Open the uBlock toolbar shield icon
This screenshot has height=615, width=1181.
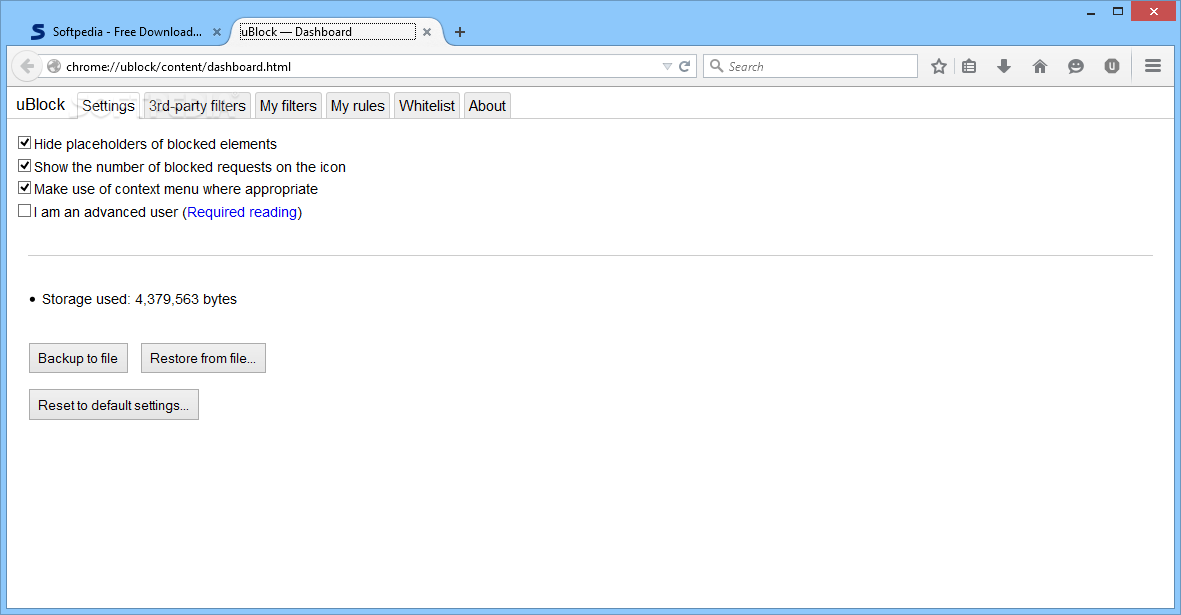click(x=1112, y=66)
